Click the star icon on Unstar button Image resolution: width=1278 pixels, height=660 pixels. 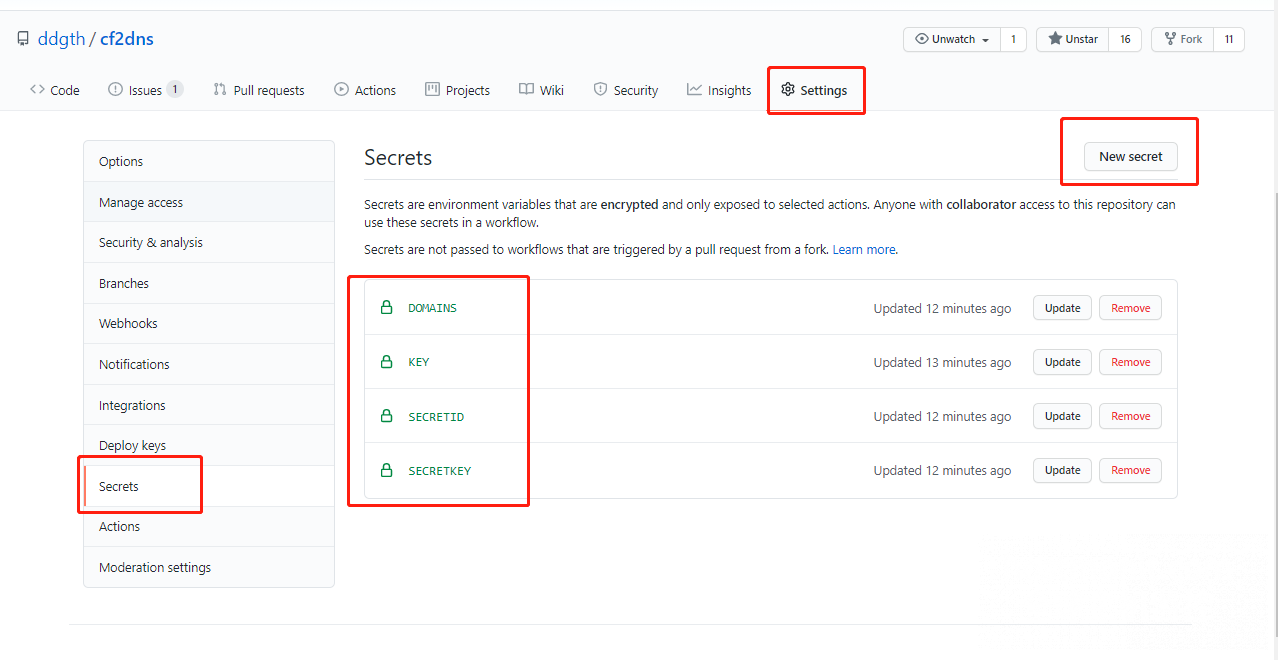pos(1055,39)
